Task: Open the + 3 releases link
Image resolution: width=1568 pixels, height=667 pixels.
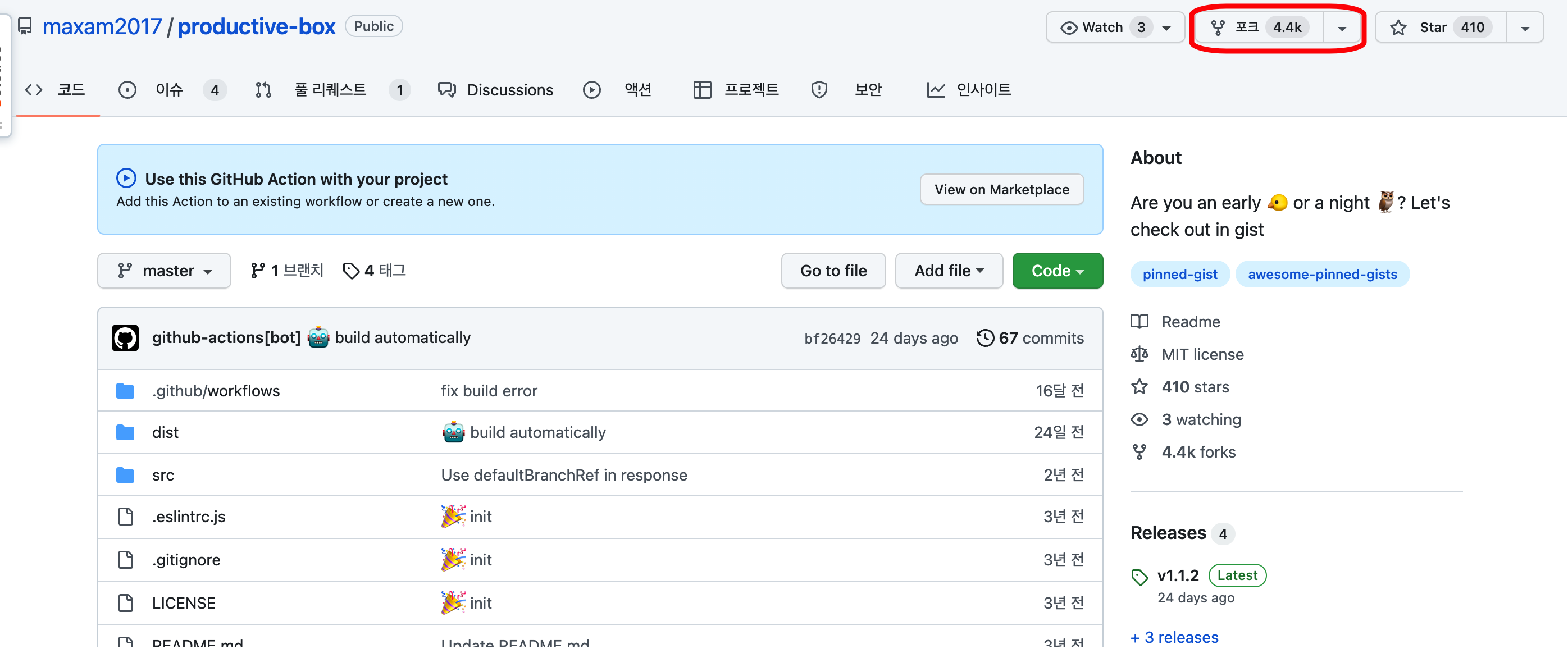Action: (1174, 637)
